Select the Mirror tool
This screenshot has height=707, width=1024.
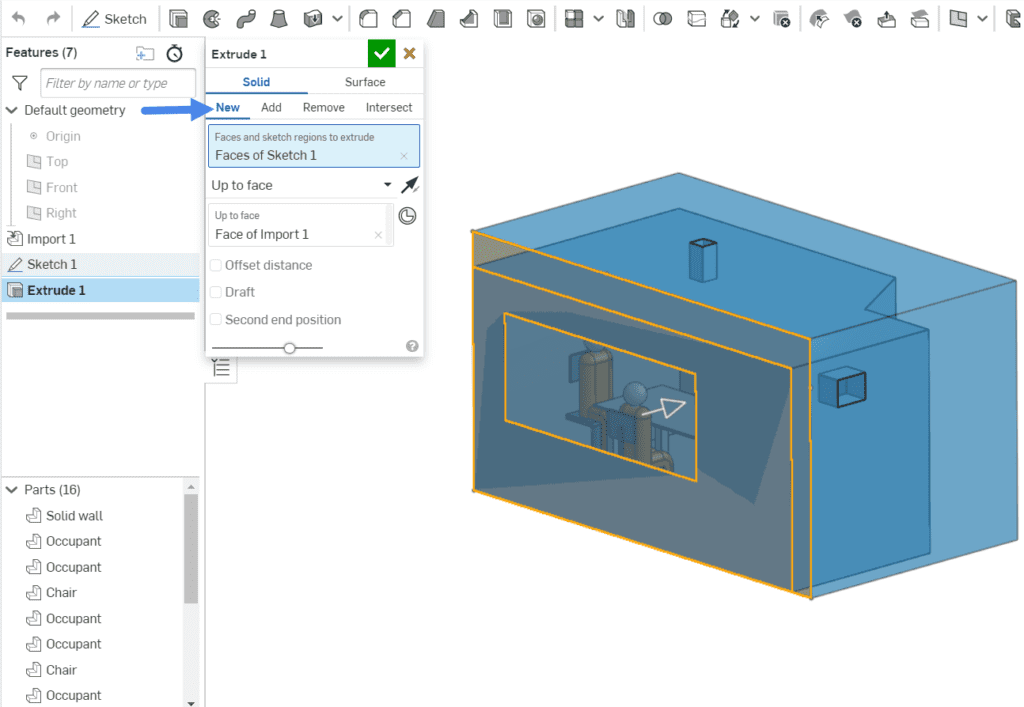[626, 18]
